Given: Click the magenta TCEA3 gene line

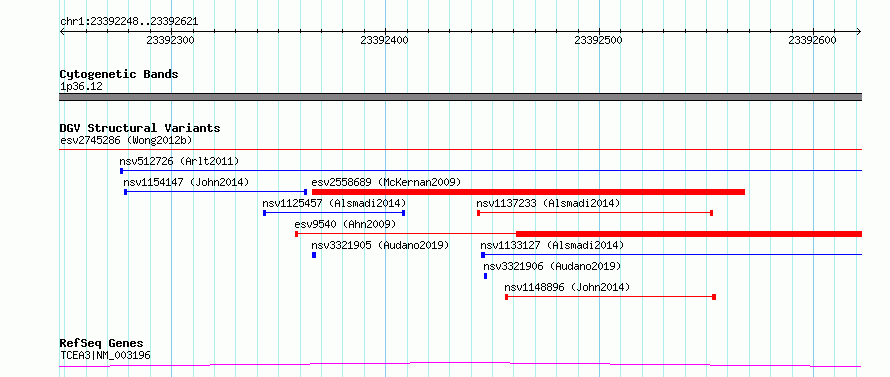Looking at the screenshot, I should (461, 365).
